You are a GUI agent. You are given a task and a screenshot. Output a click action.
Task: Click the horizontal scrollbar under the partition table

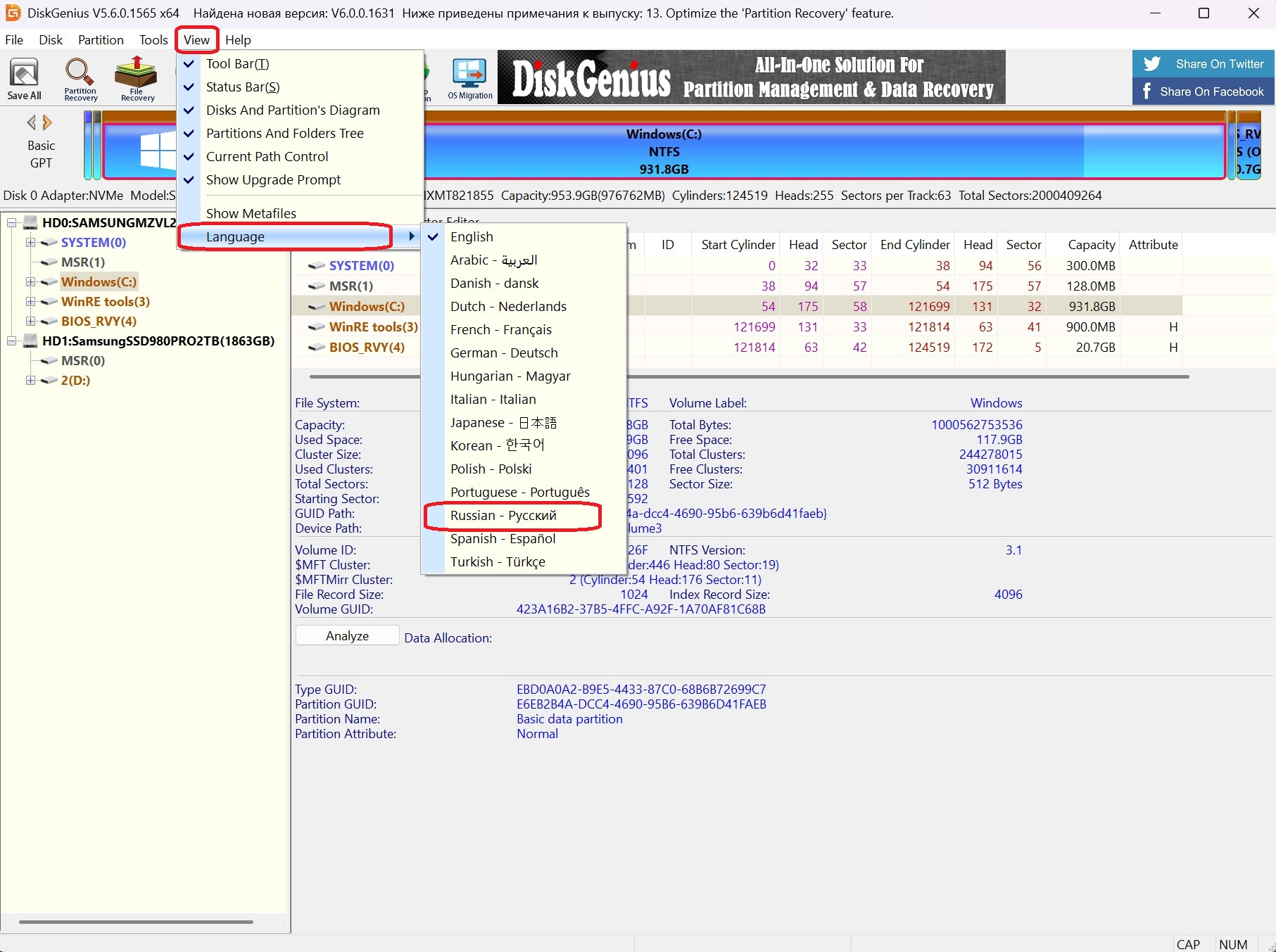point(749,377)
